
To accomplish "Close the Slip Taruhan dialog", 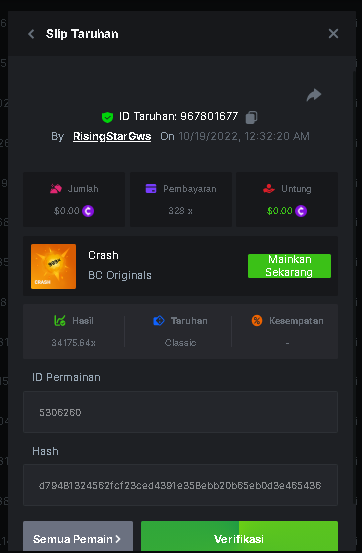I will pyautogui.click(x=333, y=34).
